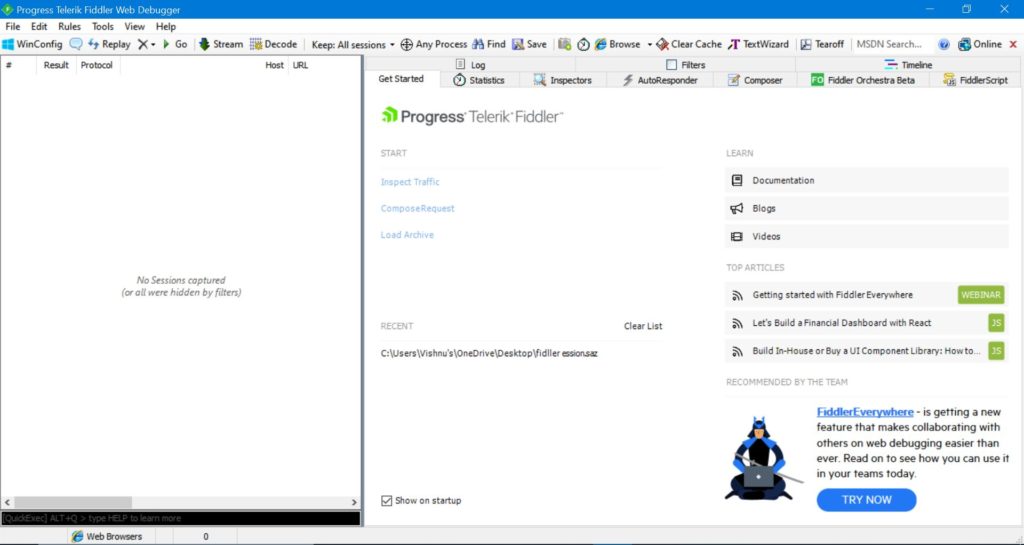1024x545 pixels.
Task: Open the Statistics tab
Action: 479,80
